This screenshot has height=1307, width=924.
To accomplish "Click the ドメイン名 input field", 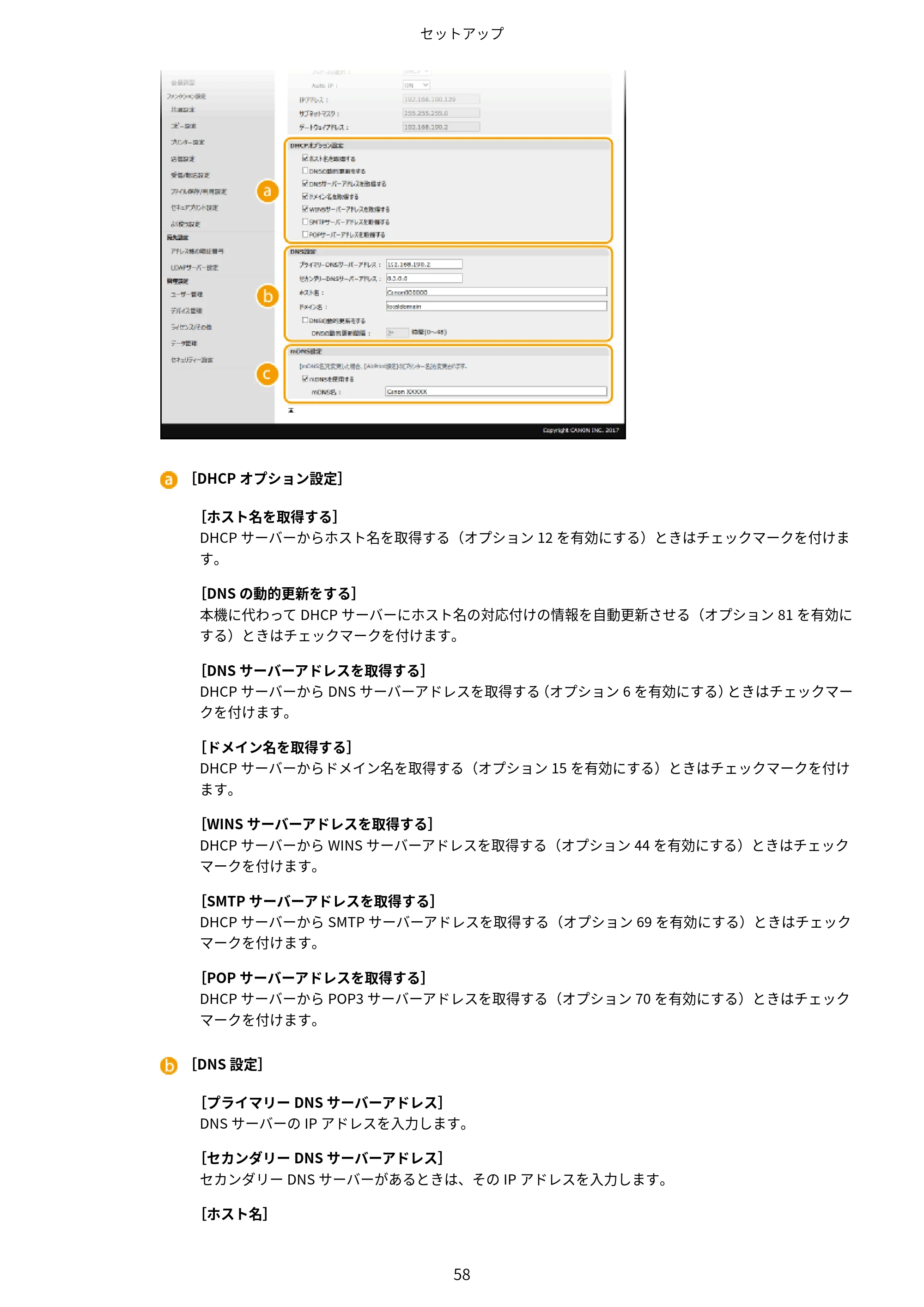I will coord(497,306).
